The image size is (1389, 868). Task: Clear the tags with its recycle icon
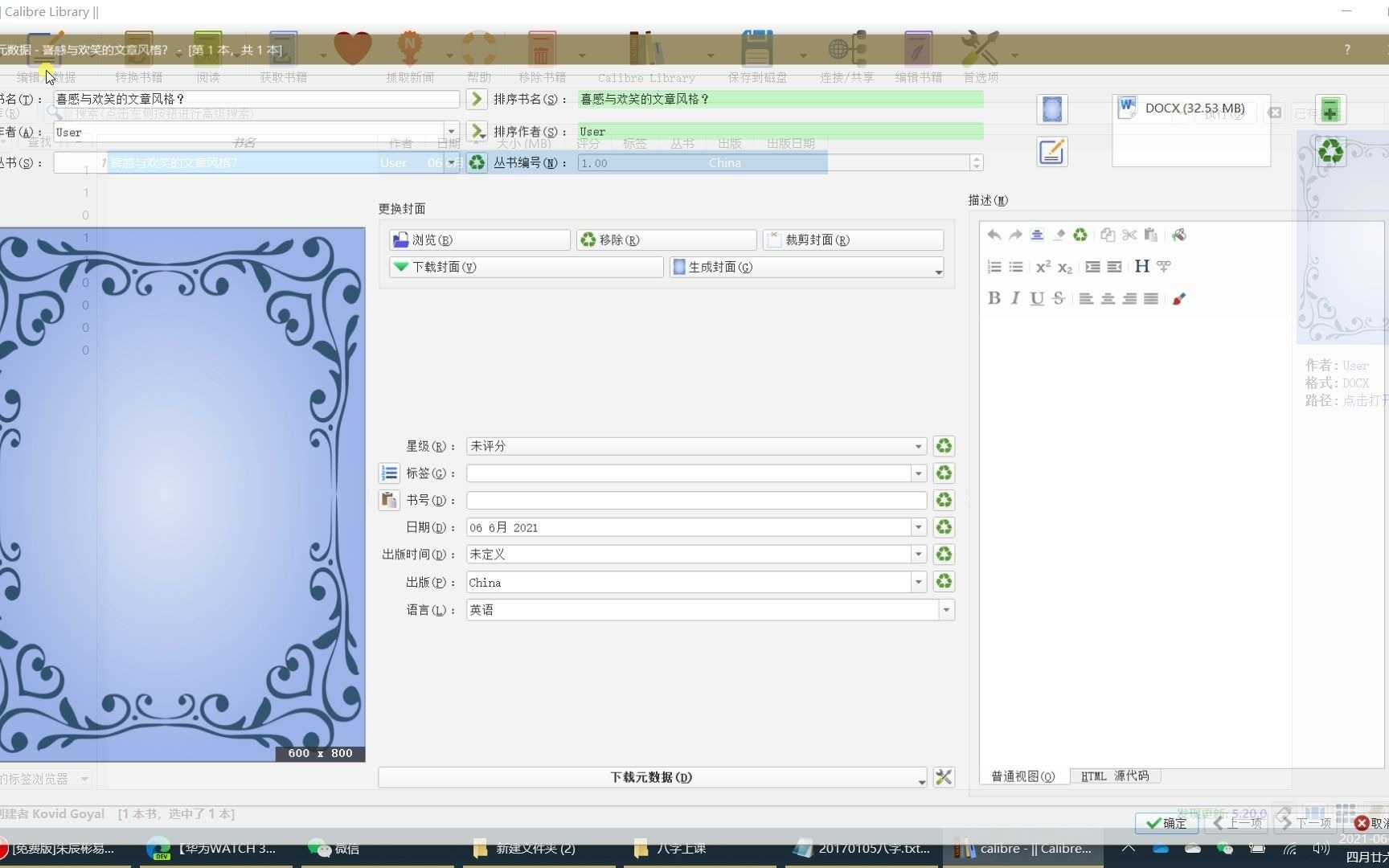click(x=944, y=473)
